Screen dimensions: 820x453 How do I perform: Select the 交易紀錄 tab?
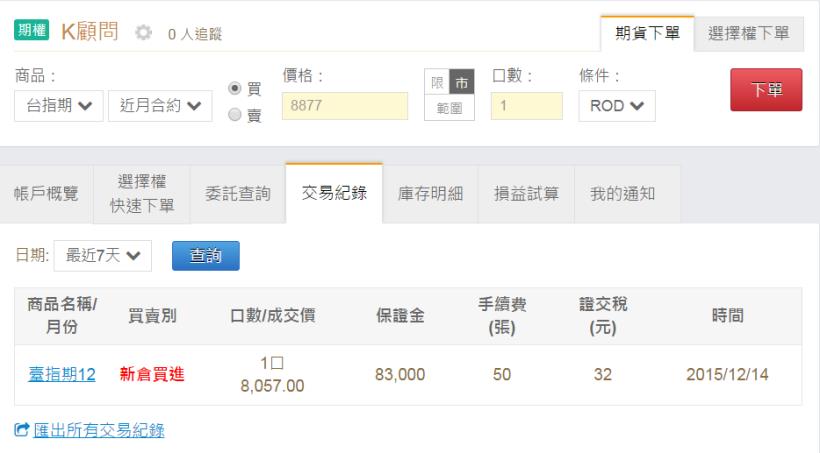point(334,193)
